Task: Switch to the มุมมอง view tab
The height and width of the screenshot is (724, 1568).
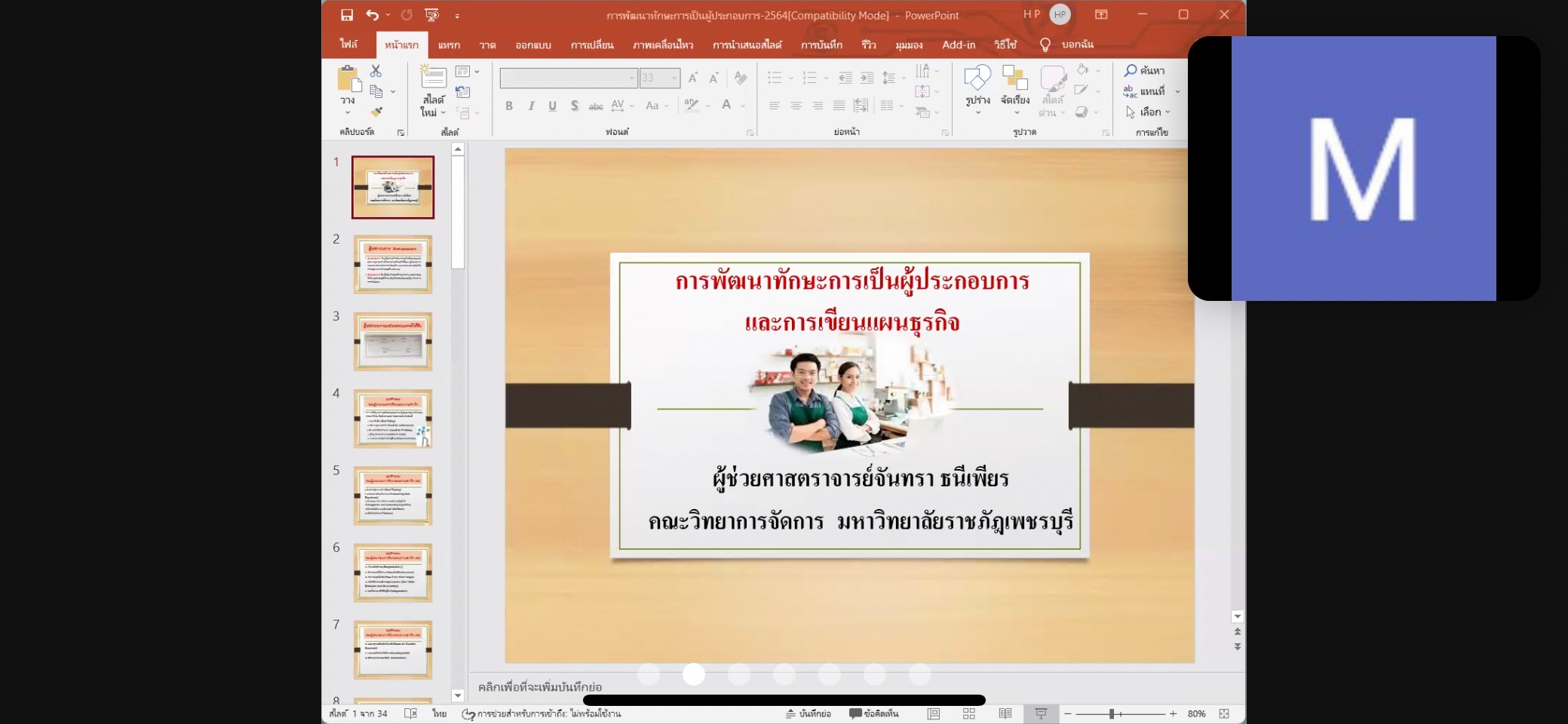Action: tap(909, 44)
